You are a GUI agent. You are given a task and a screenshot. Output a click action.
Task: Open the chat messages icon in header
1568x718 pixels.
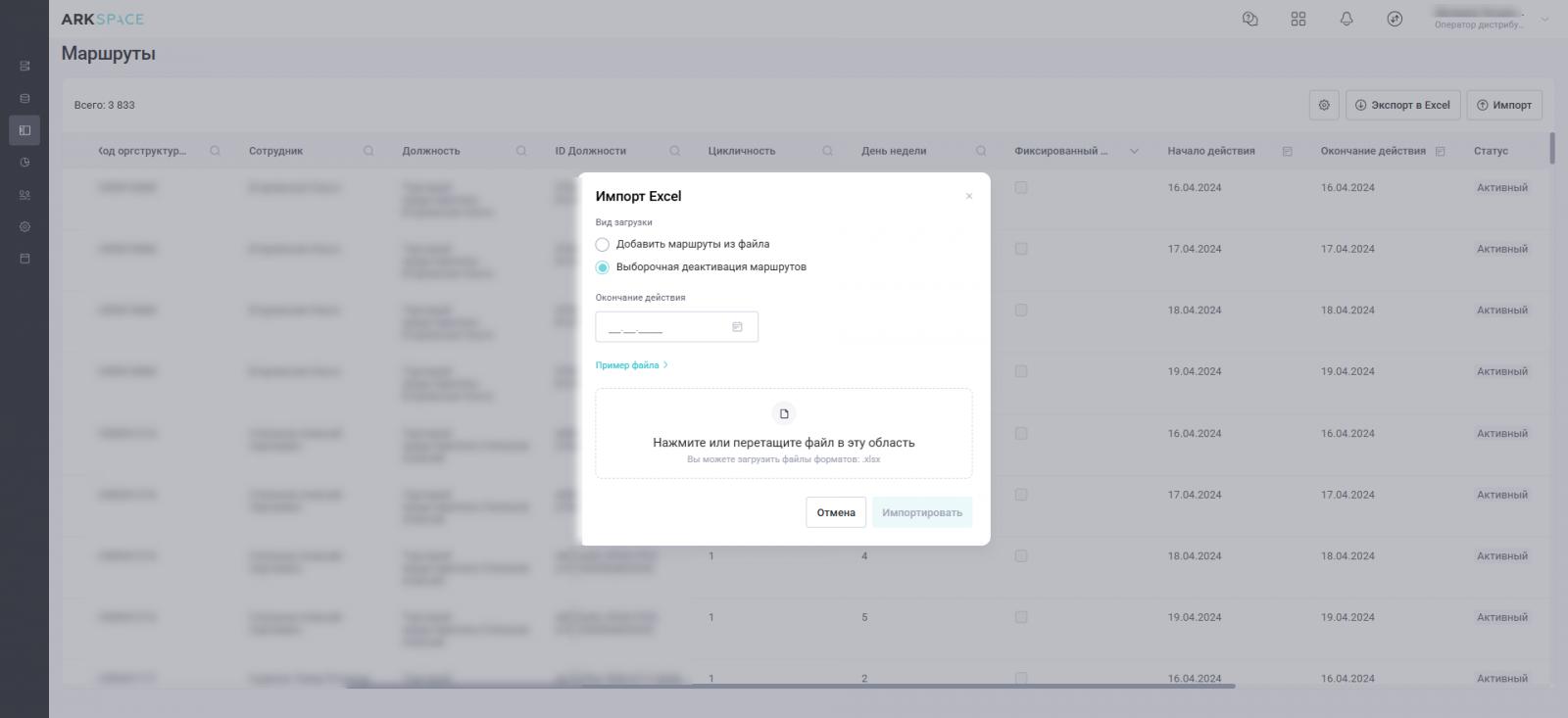[x=1249, y=19]
